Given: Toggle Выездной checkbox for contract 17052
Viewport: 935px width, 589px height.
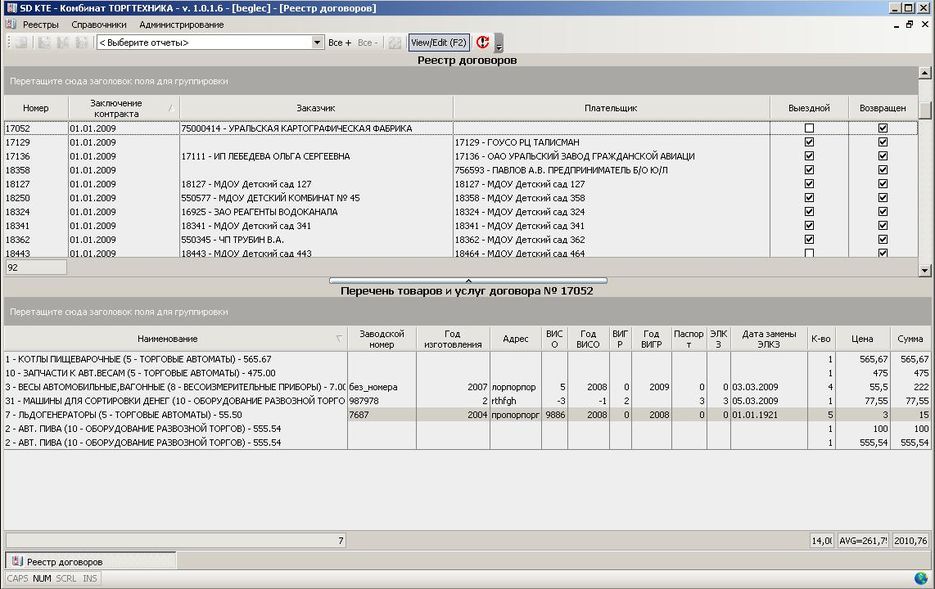Looking at the screenshot, I should click(x=809, y=128).
